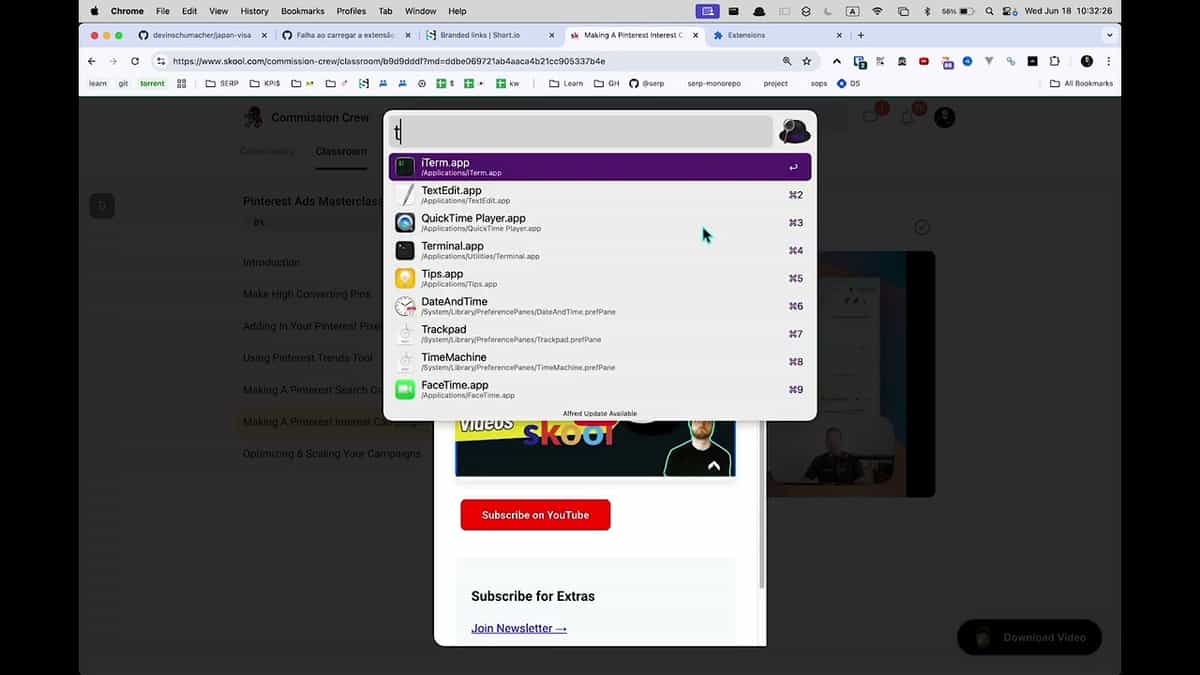Open the Trackpad preference pane result
Screen dimensions: 1200x675
[598, 333]
